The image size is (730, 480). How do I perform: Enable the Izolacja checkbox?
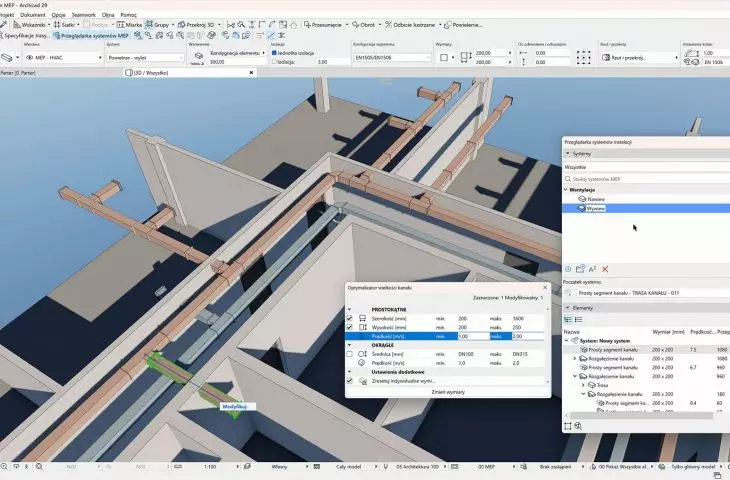(274, 61)
